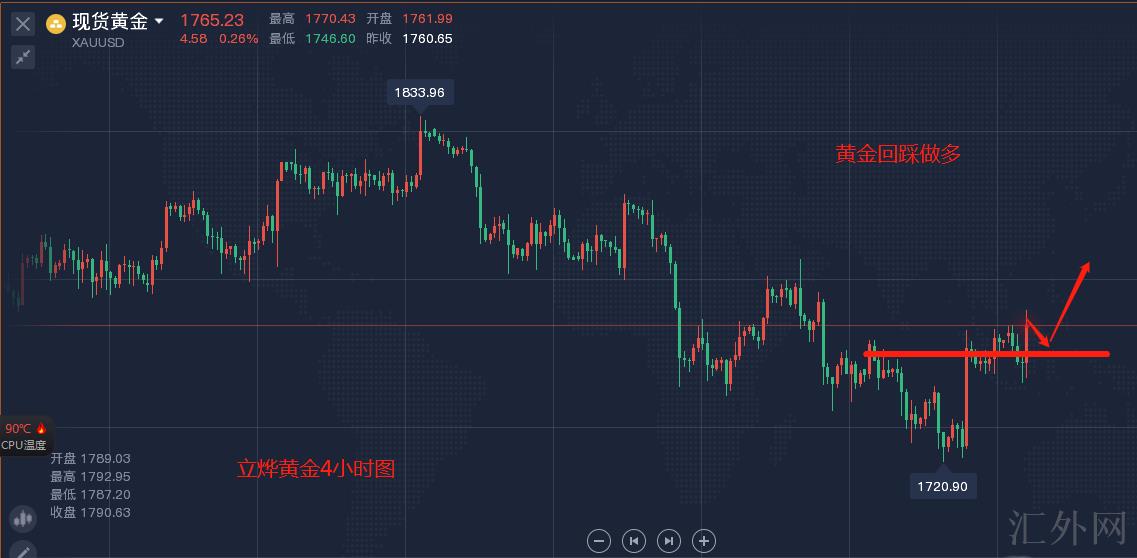Click the 立烨黄金4小时图 annotation label
The image size is (1137, 558).
[315, 468]
